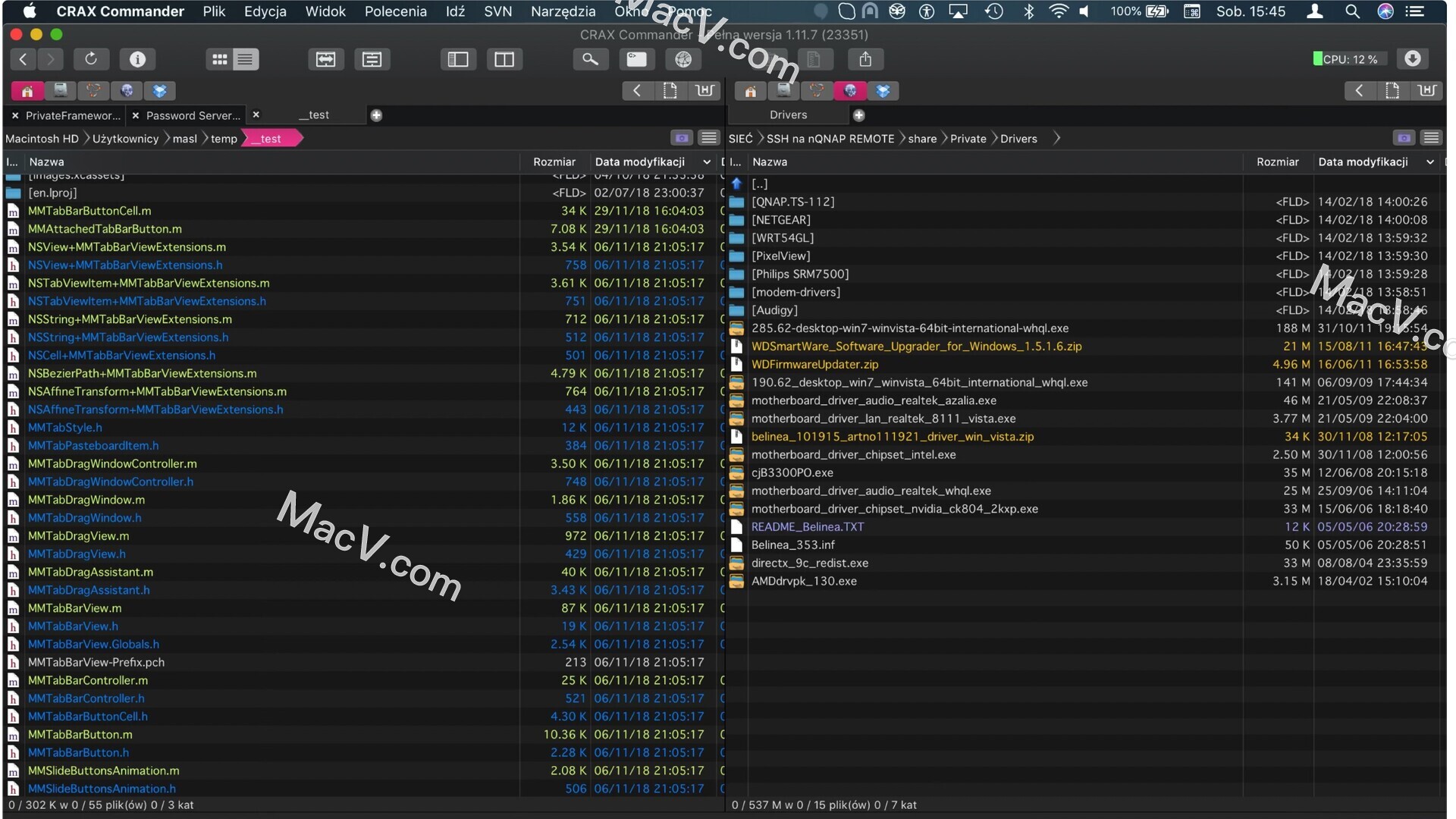The width and height of the screenshot is (1456, 819).
Task: Click the search magnifier icon in toolbar
Action: pos(589,58)
